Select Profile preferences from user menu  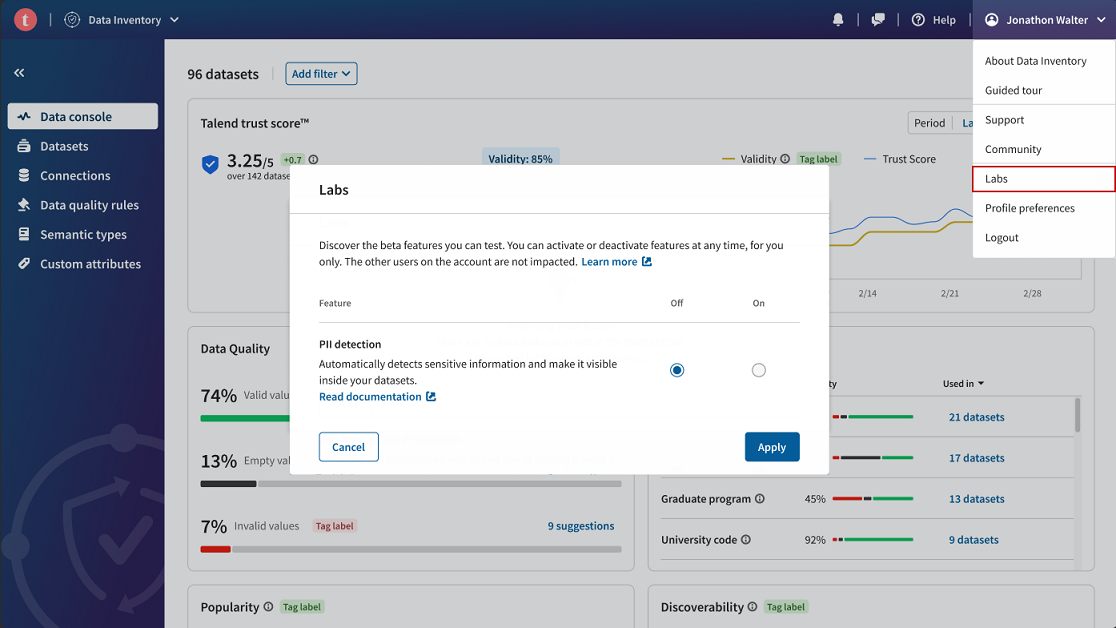[x=1029, y=208]
